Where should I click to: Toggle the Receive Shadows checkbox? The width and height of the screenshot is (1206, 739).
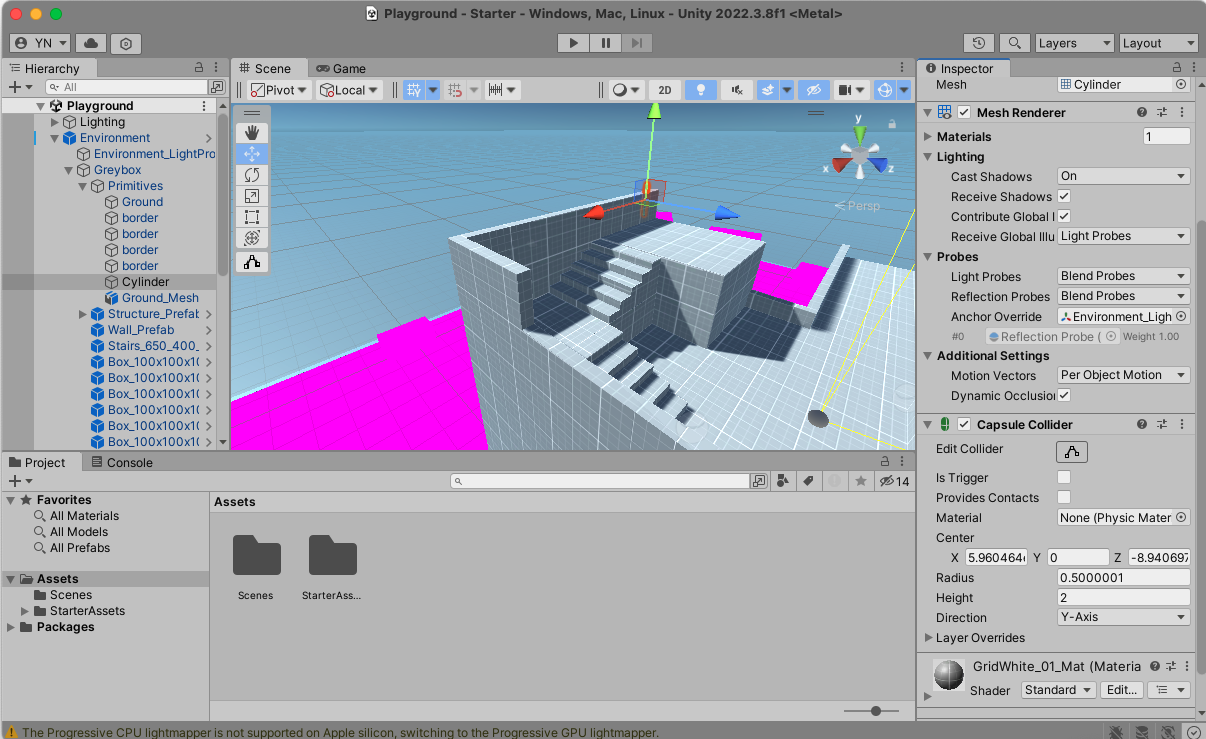pyautogui.click(x=1064, y=197)
